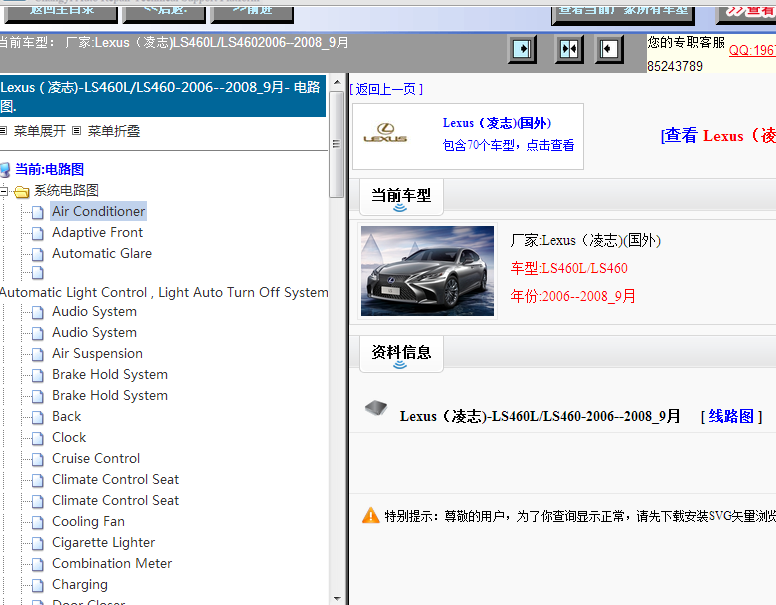Click the gray book icon beside 资料信息 entry
This screenshot has width=776, height=605.
tap(376, 408)
